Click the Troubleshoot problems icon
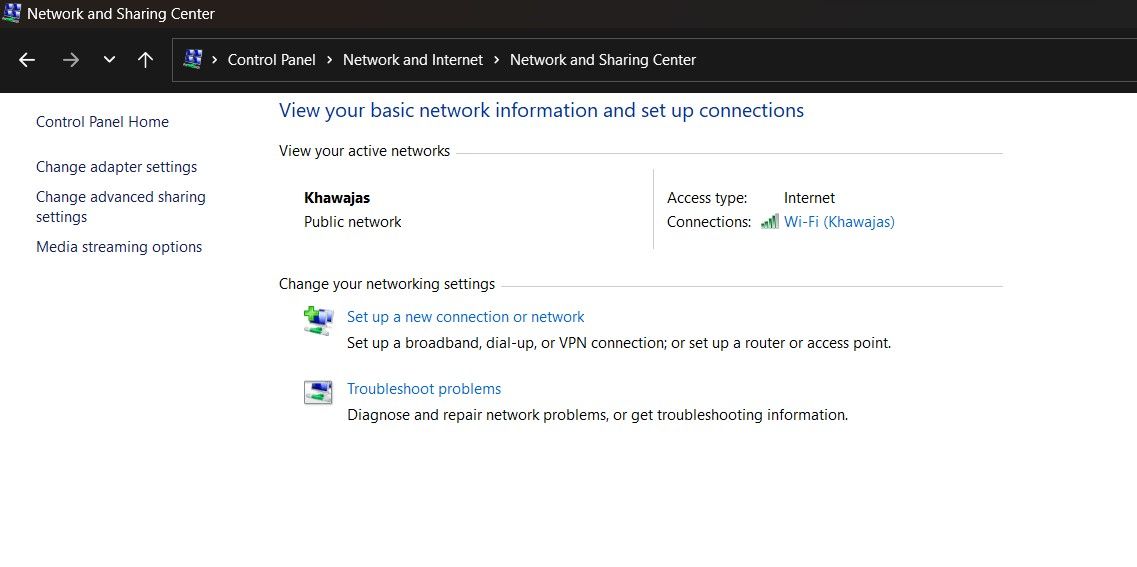 tap(318, 392)
